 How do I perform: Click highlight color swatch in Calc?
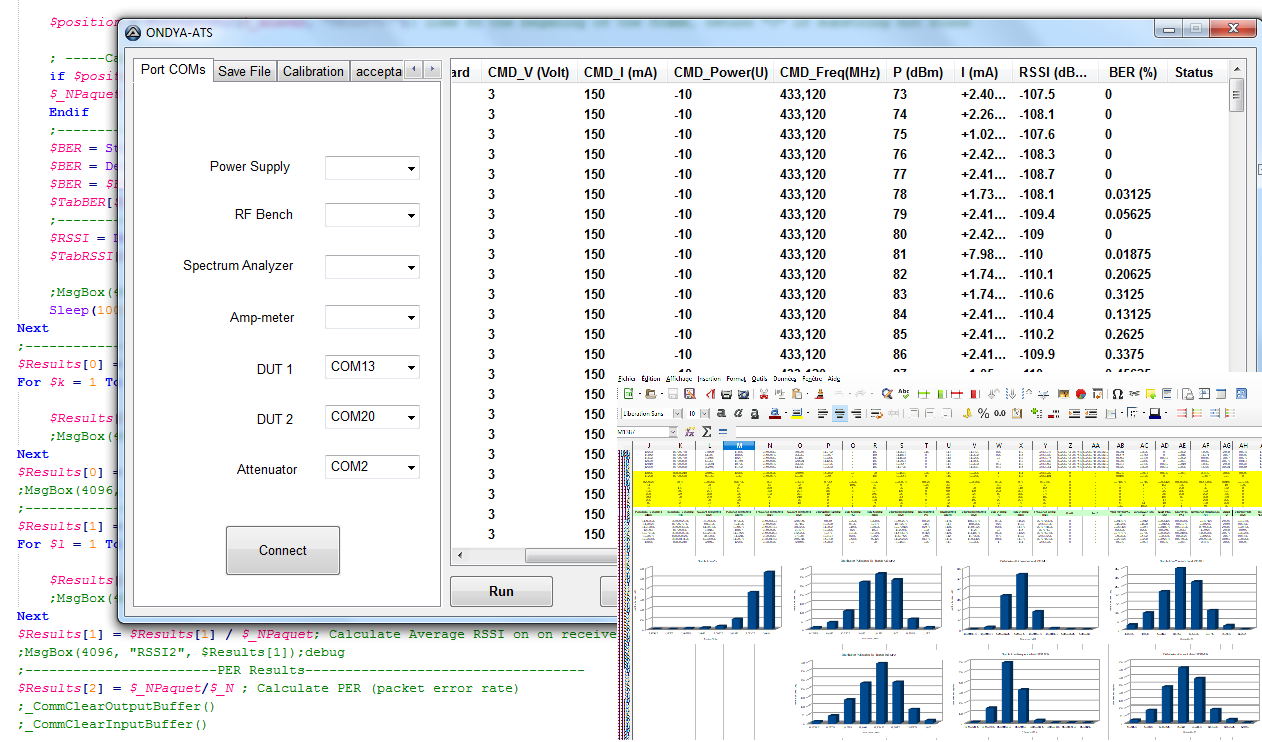tap(796, 413)
